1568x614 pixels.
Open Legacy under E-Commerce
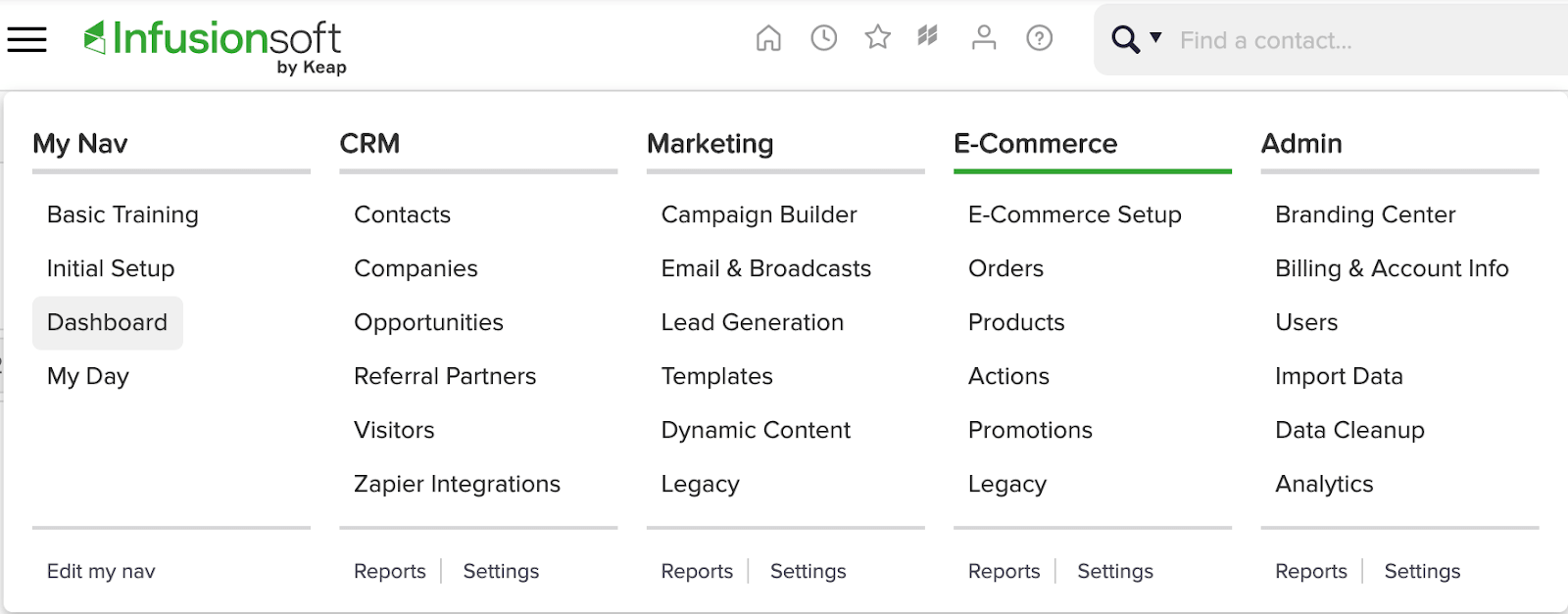[1006, 484]
